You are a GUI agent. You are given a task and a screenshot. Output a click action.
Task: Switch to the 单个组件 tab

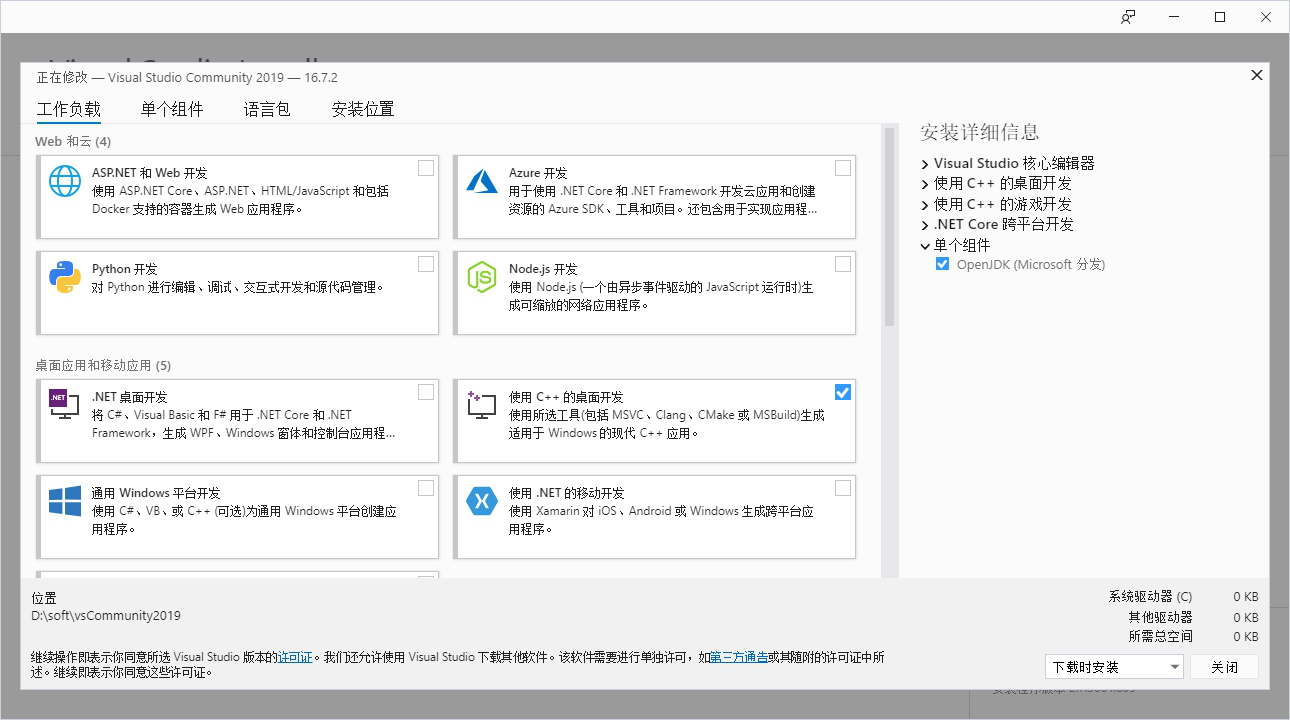point(171,109)
